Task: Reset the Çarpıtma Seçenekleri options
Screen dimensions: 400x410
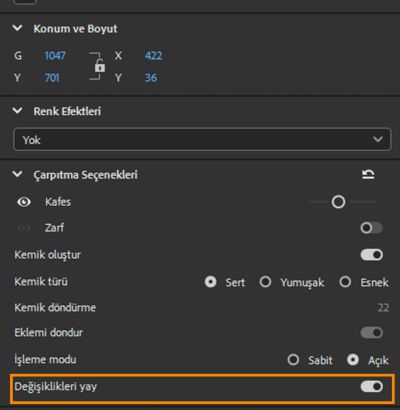Action: (x=368, y=174)
